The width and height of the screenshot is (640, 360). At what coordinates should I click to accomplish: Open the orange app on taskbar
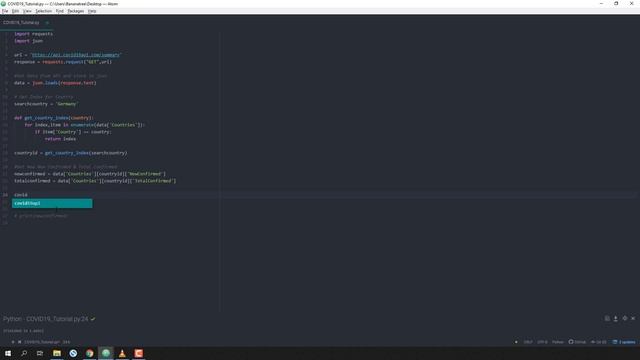(139, 353)
